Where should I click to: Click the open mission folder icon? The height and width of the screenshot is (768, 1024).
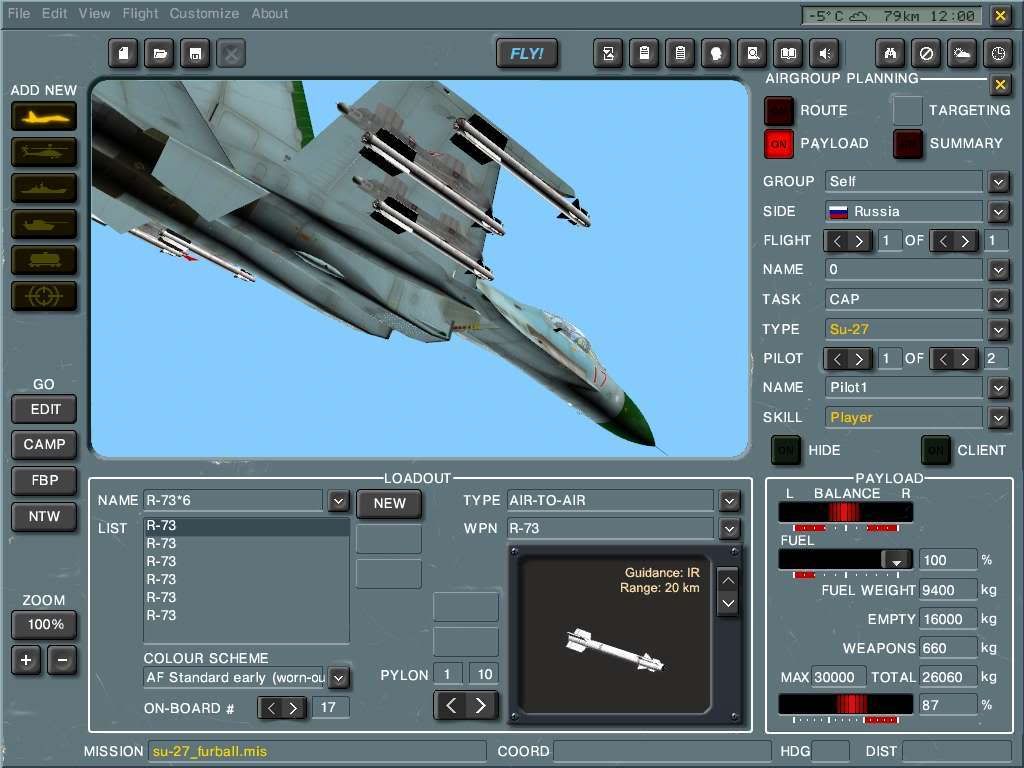click(159, 54)
